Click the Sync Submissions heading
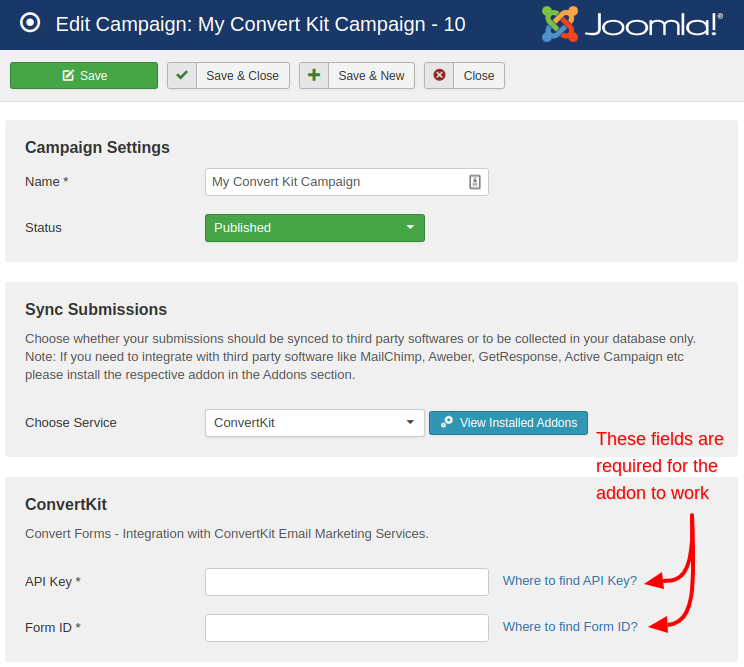This screenshot has height=667, width=744. tap(96, 309)
